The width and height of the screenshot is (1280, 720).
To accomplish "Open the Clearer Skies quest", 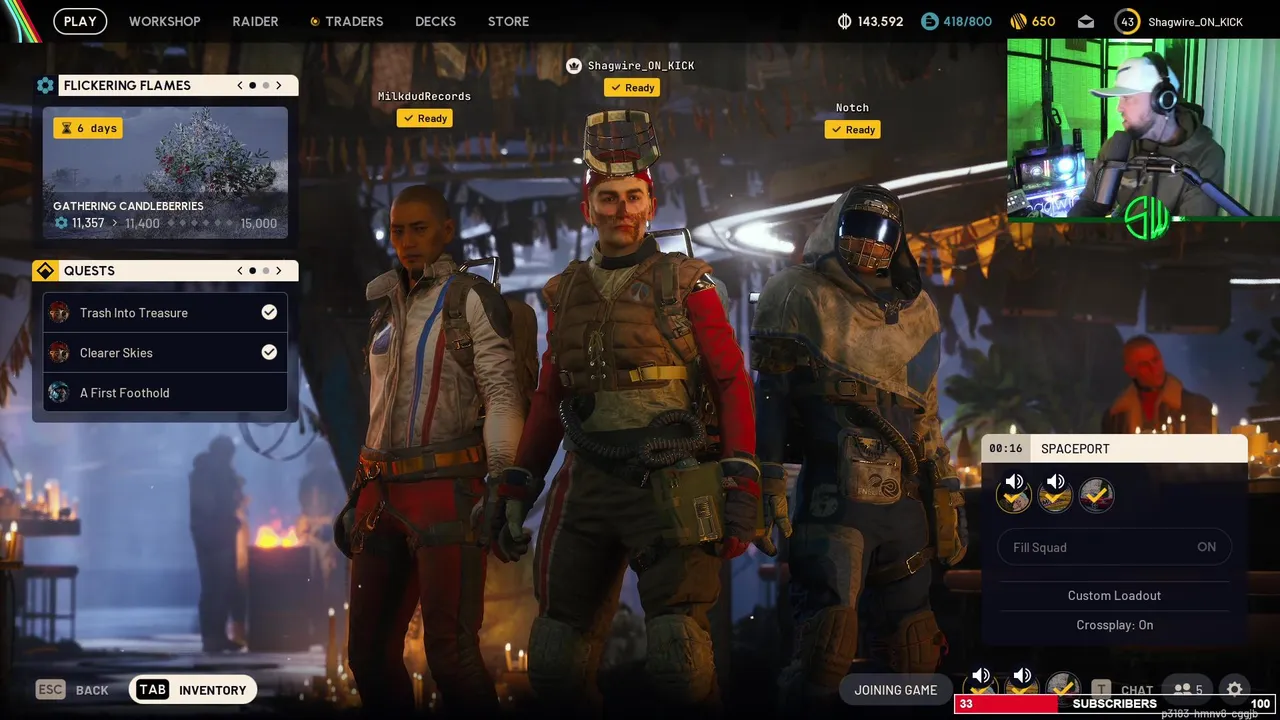I will point(165,352).
